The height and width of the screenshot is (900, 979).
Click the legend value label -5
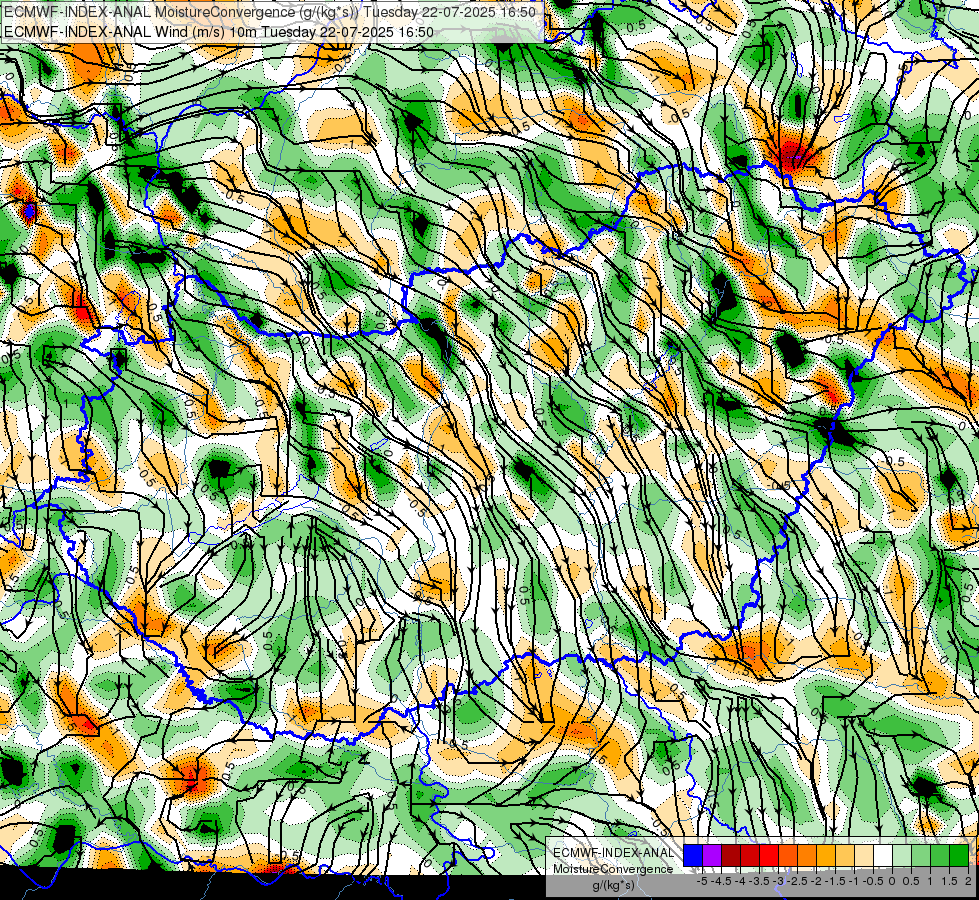702,881
